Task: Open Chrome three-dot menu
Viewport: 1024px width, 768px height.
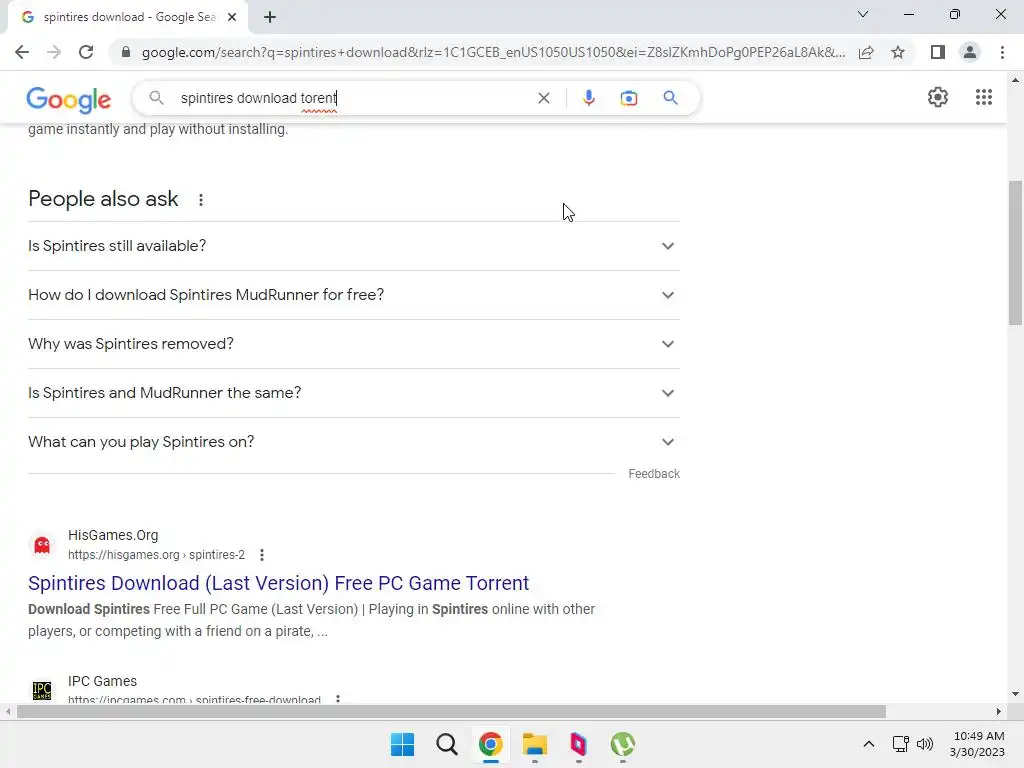Action: 1002,52
